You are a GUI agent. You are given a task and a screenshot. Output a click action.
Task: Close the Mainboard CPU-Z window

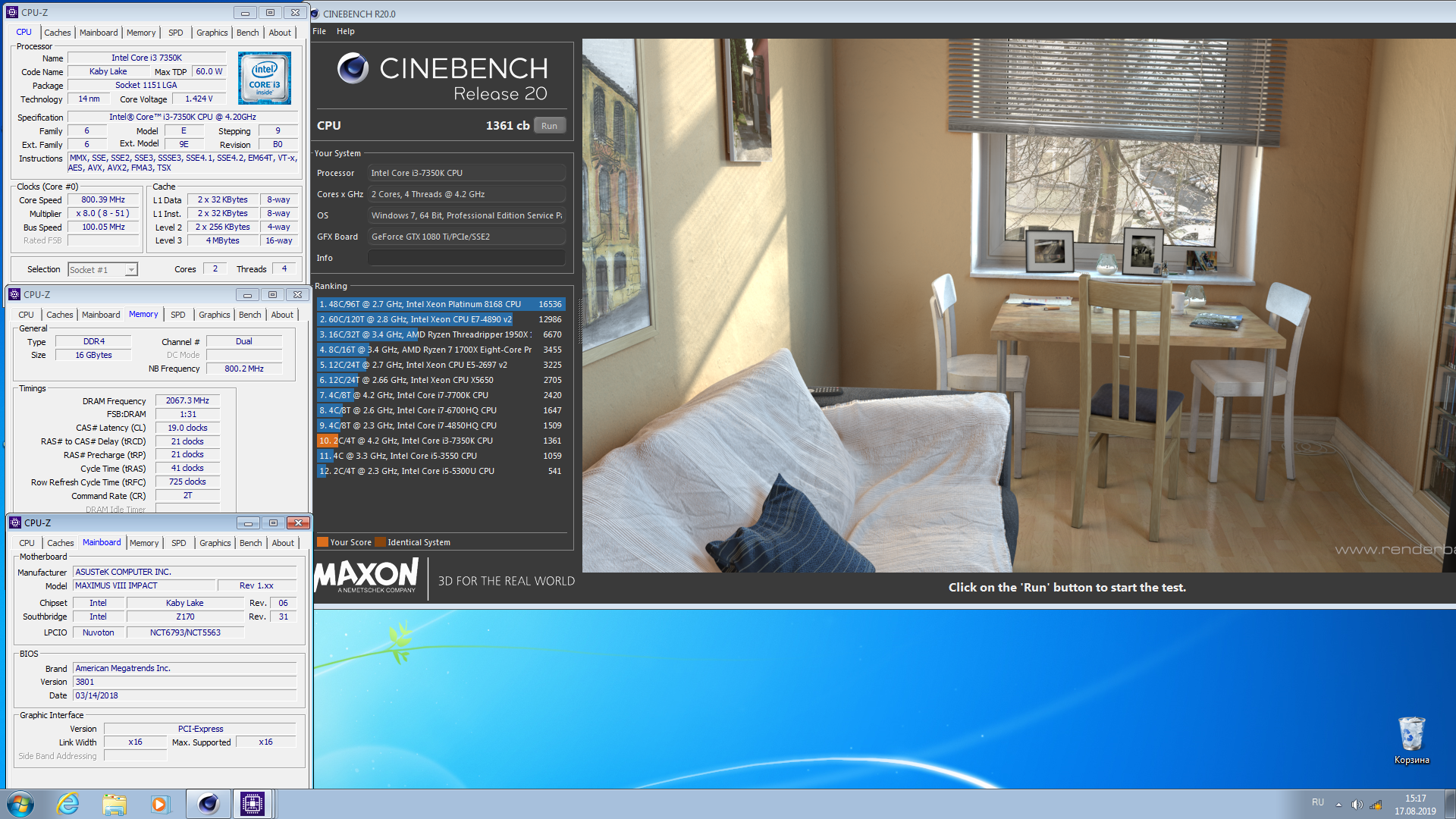coord(299,522)
